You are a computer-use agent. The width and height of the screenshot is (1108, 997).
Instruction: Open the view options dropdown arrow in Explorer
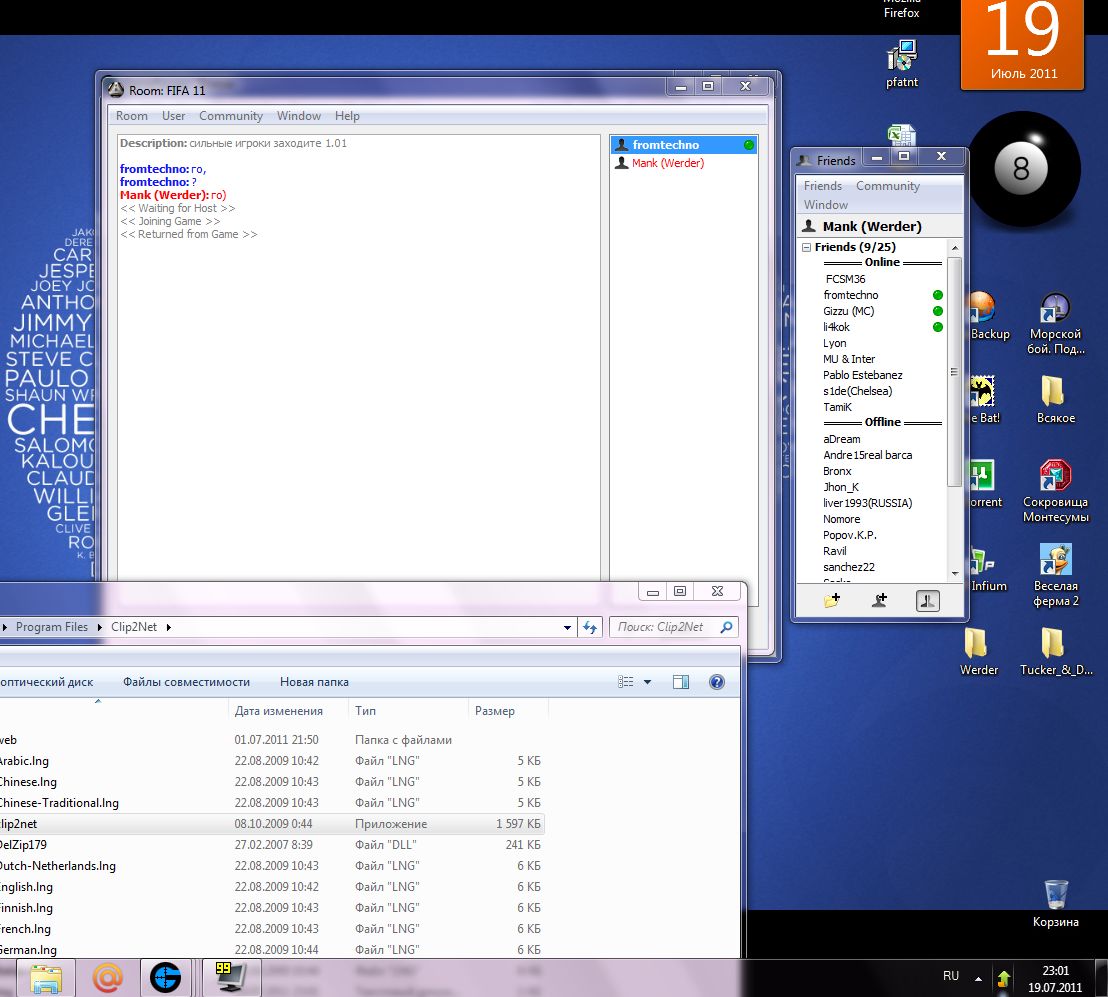[x=647, y=682]
